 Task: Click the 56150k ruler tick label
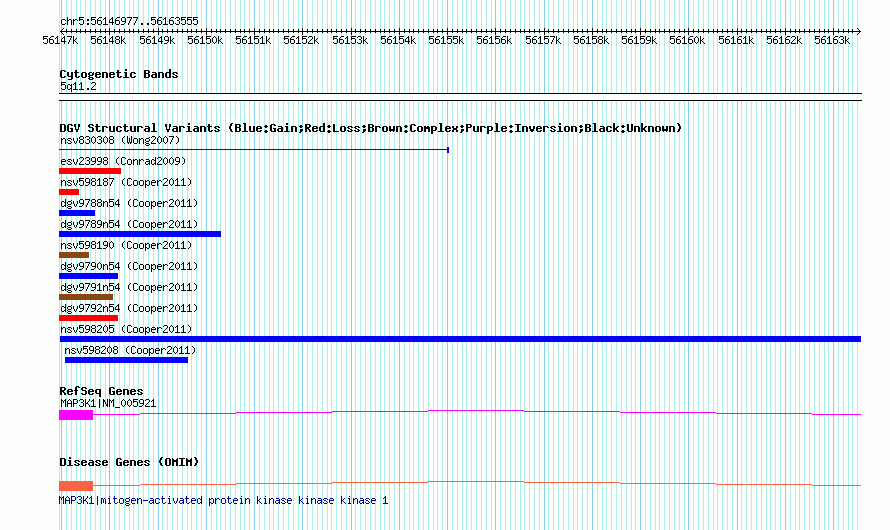click(205, 41)
